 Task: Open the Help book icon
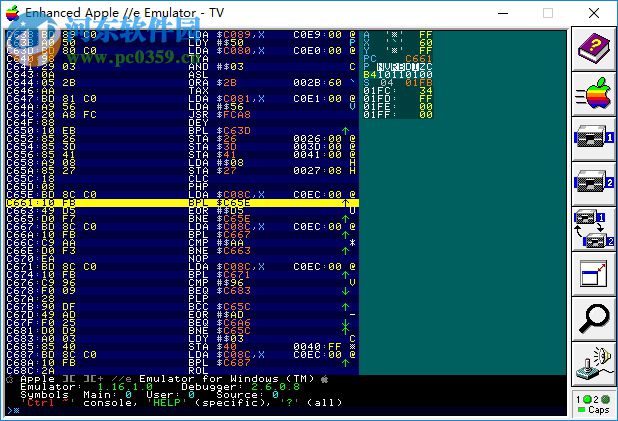(x=594, y=49)
